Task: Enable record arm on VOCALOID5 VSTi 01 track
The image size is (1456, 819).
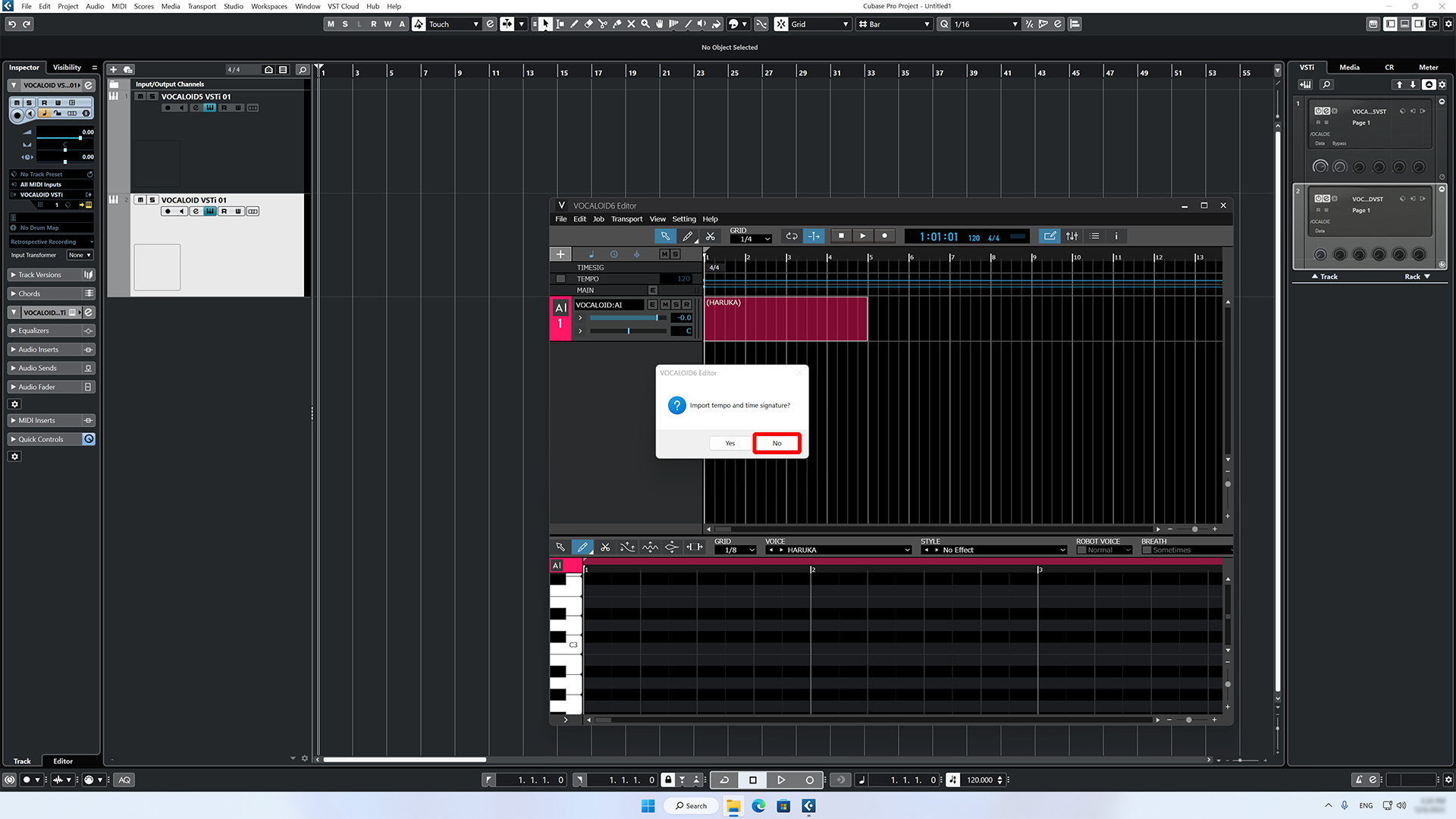Action: coord(168,107)
